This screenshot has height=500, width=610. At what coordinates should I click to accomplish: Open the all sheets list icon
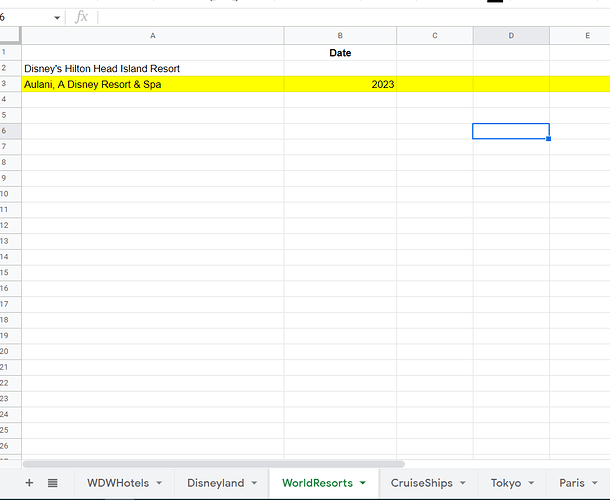(x=53, y=483)
